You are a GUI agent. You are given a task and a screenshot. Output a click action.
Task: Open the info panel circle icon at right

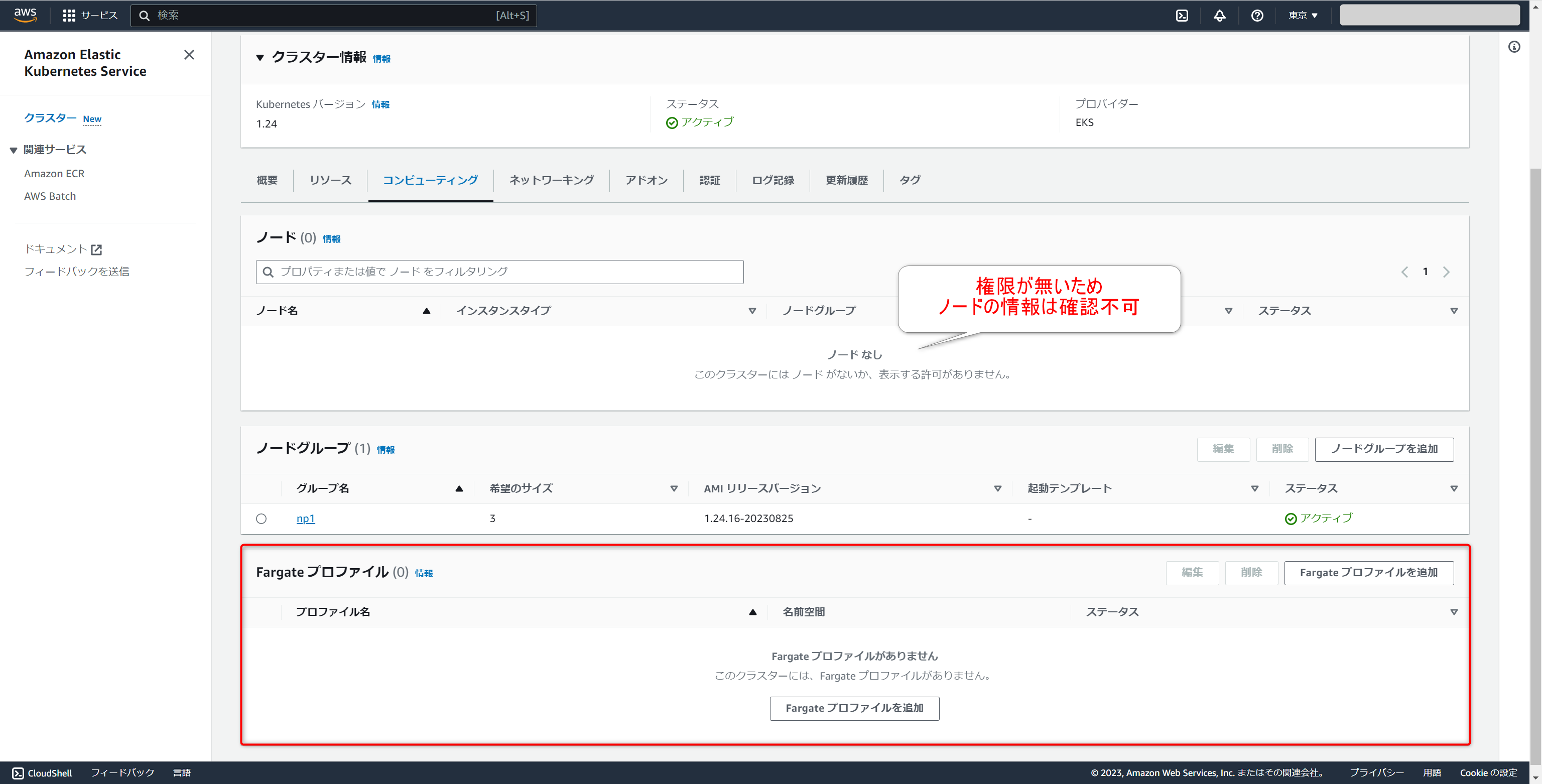tap(1514, 47)
